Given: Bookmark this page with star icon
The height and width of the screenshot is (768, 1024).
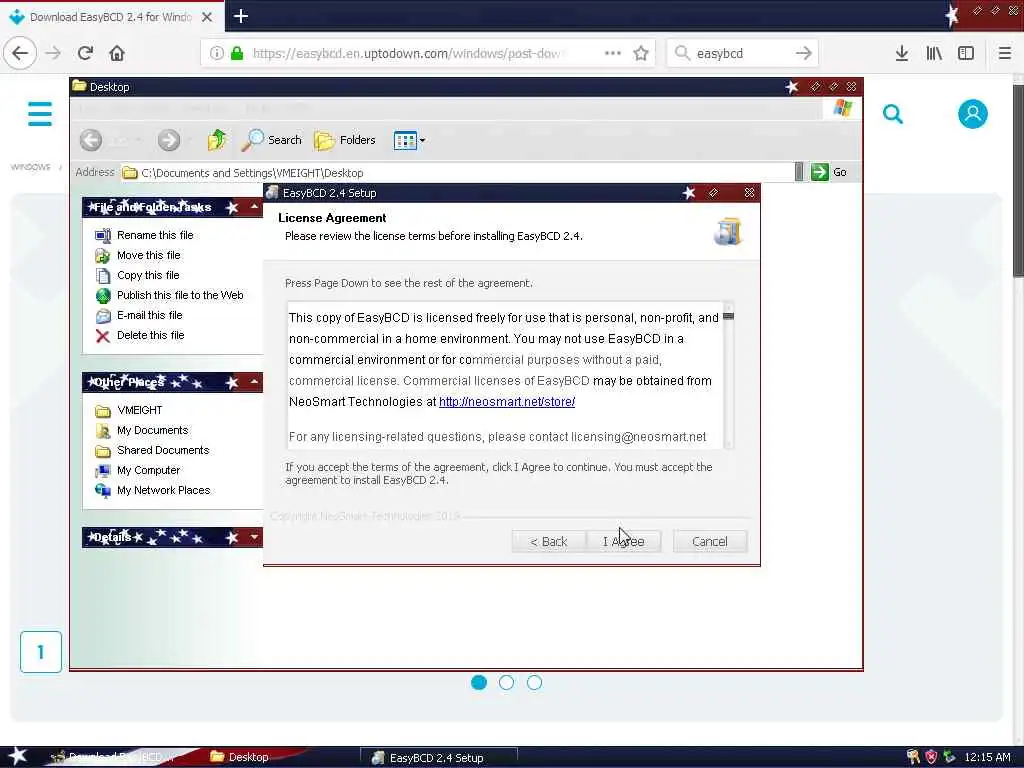Looking at the screenshot, I should (641, 53).
